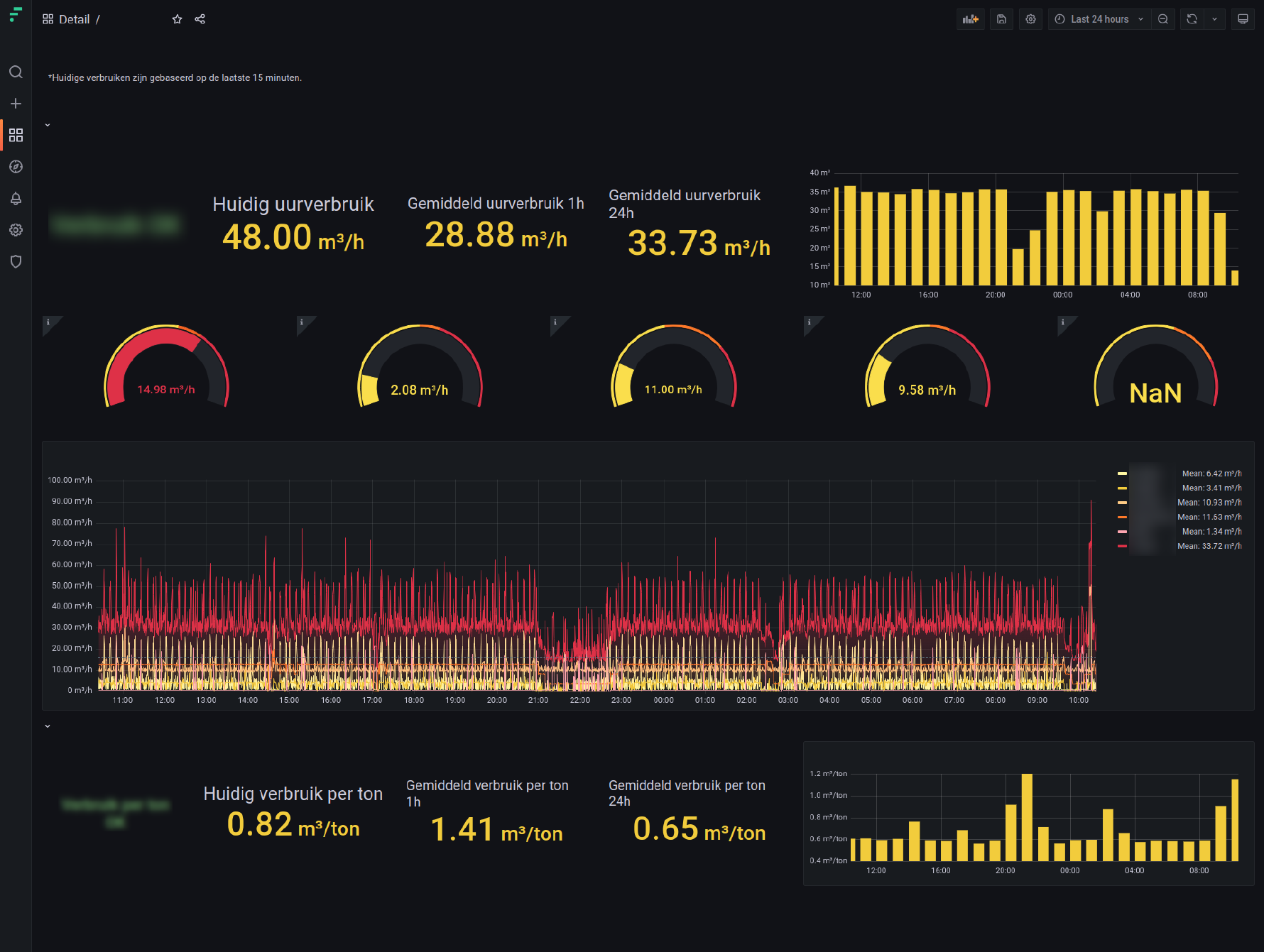Click the Huidig uurverbruik panel title

click(x=293, y=204)
